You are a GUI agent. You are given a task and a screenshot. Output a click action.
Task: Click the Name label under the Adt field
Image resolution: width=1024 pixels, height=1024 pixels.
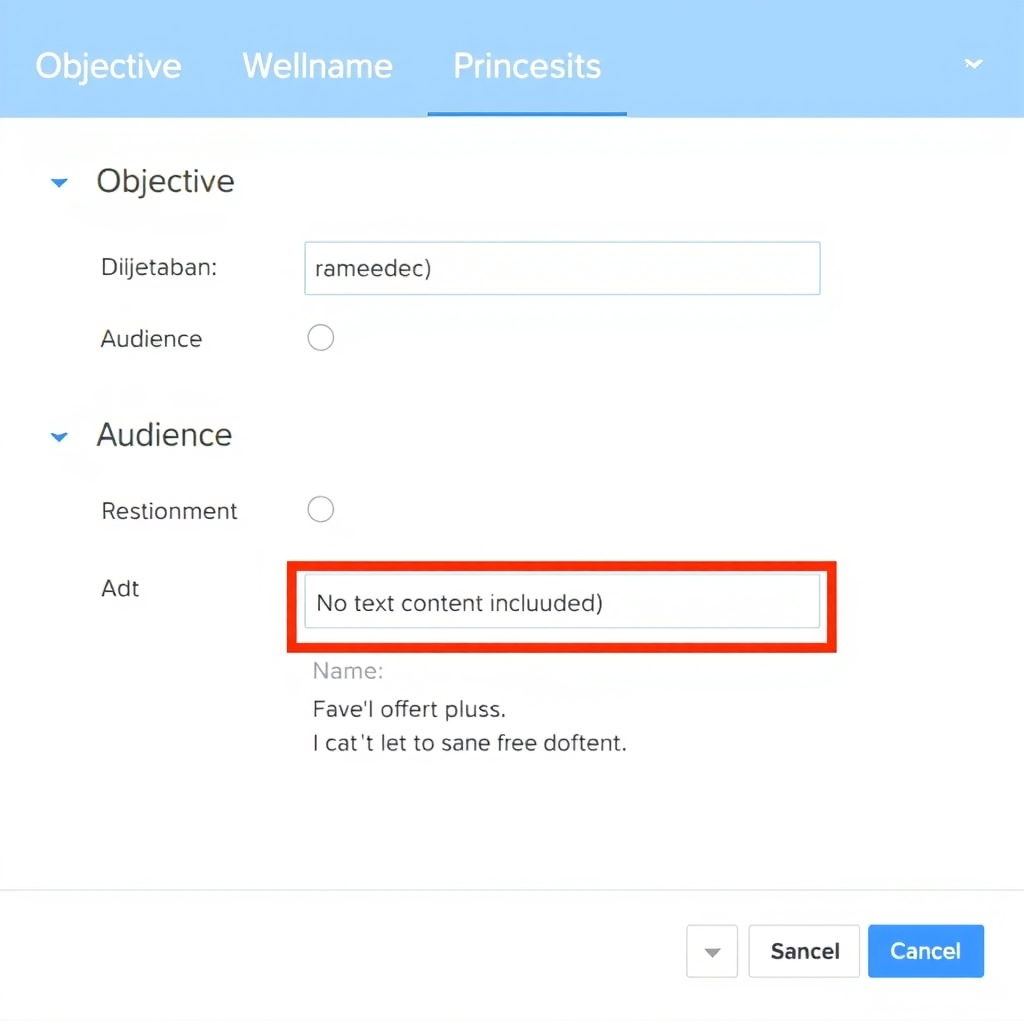click(347, 671)
